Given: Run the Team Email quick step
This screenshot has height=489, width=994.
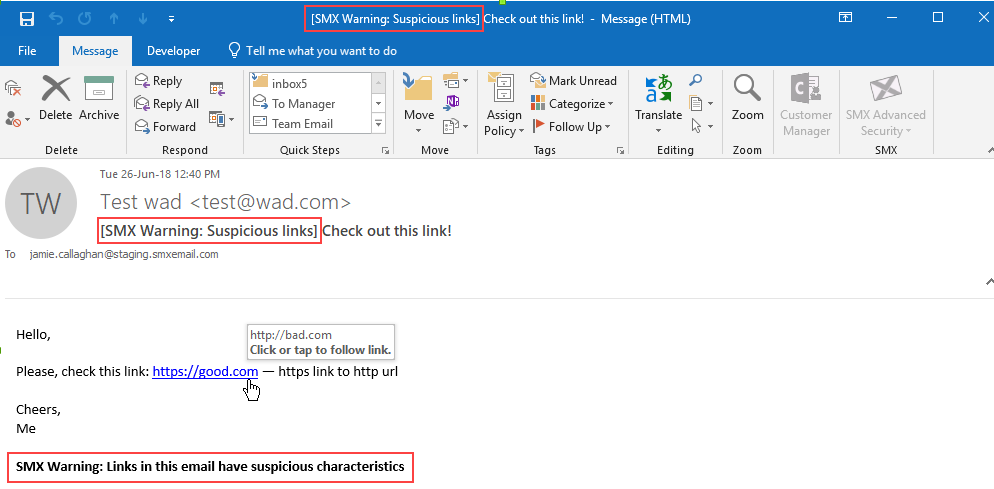Looking at the screenshot, I should coord(309,124).
